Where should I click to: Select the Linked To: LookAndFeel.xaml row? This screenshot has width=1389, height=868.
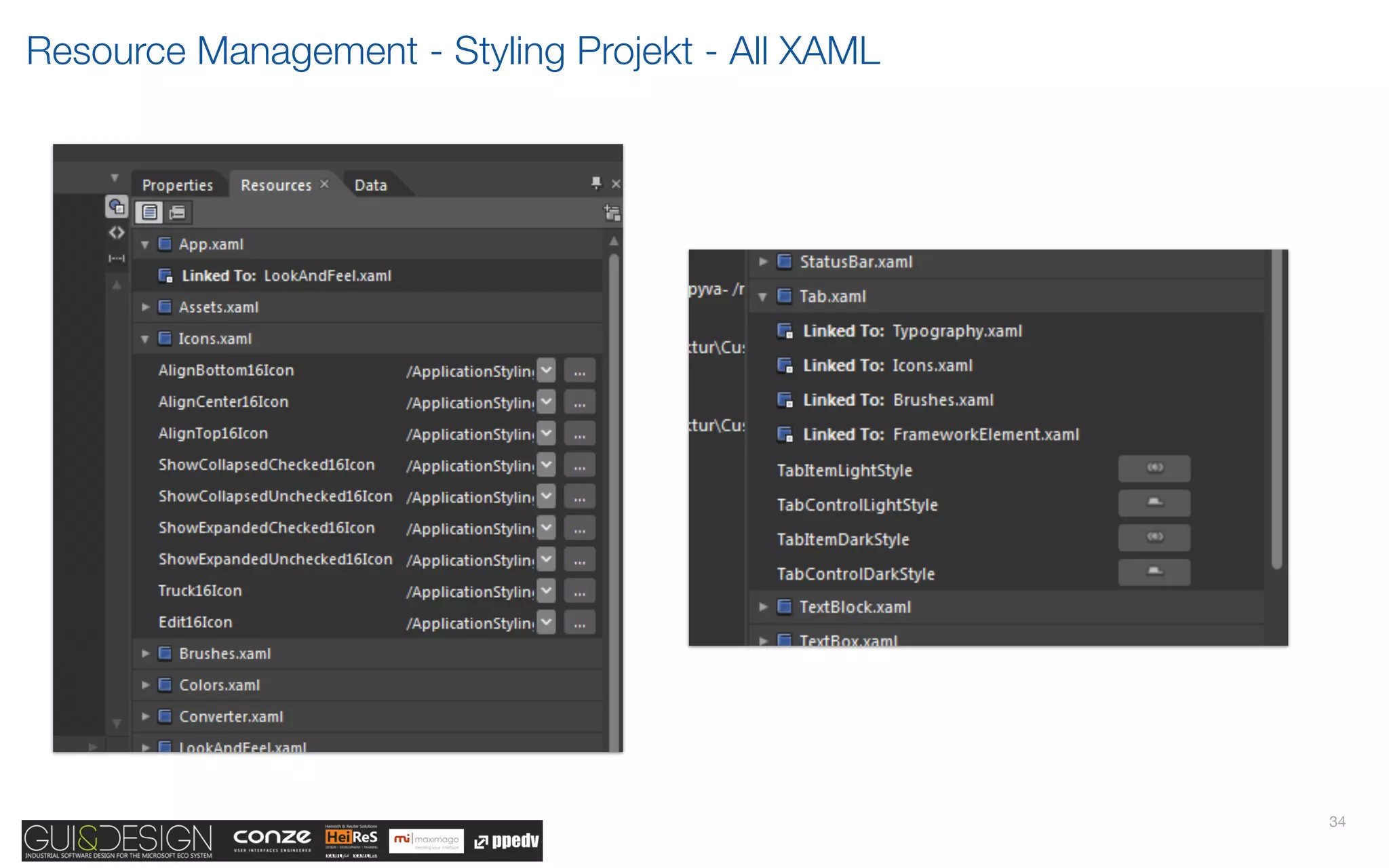[x=368, y=275]
